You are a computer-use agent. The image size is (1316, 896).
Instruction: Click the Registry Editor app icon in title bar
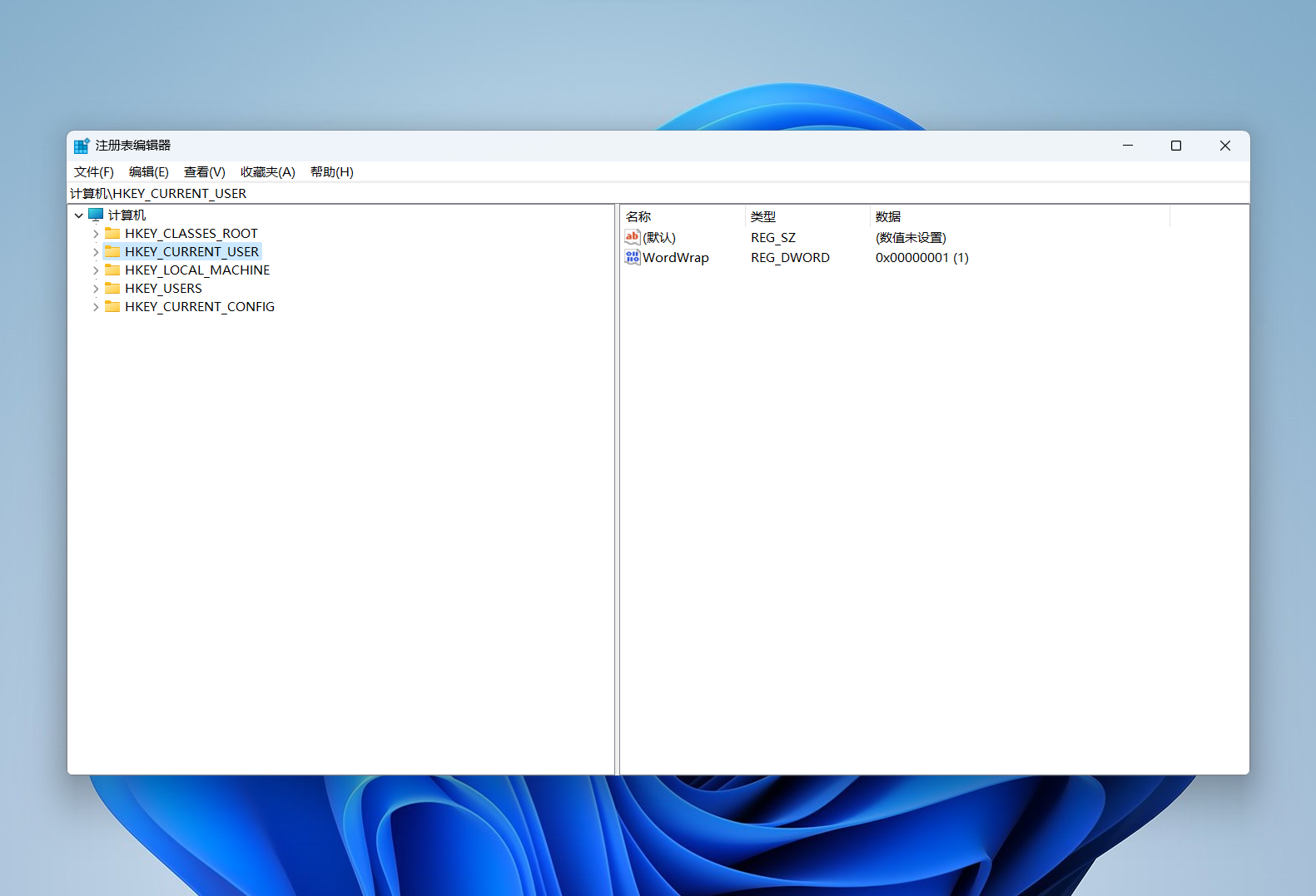(x=81, y=146)
